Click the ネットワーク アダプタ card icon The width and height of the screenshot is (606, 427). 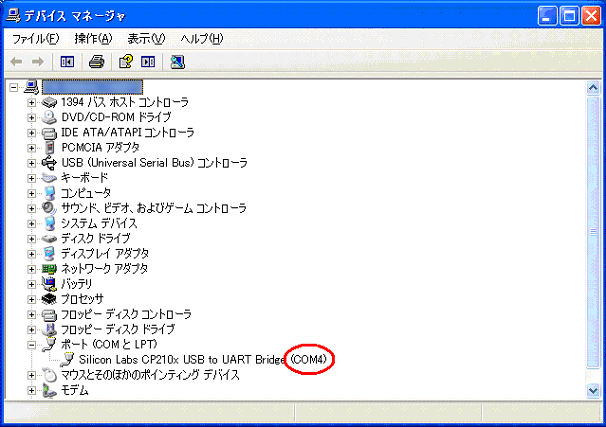click(49, 269)
